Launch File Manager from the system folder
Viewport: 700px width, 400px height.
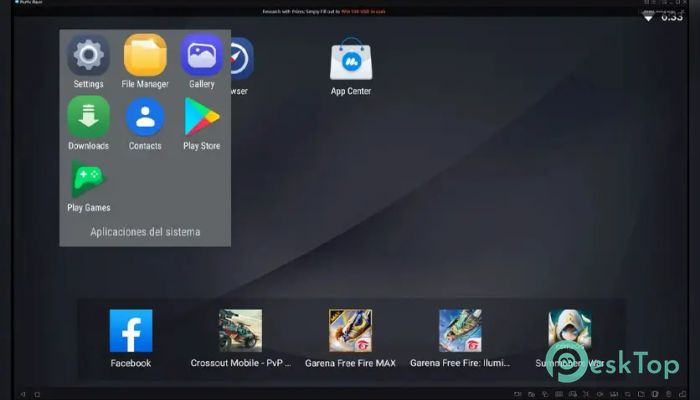[x=145, y=56]
